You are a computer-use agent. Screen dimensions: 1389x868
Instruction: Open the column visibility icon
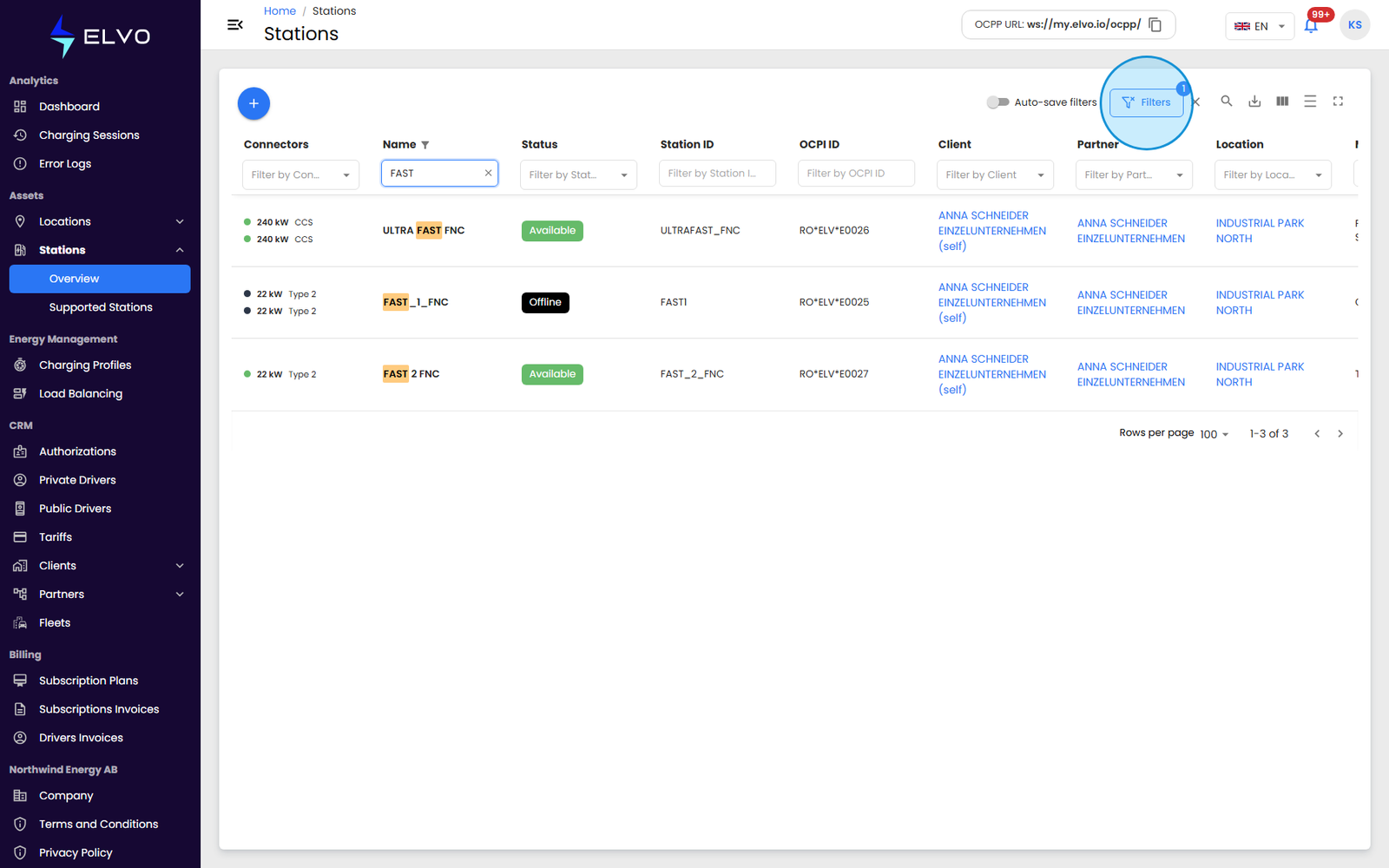tap(1282, 102)
